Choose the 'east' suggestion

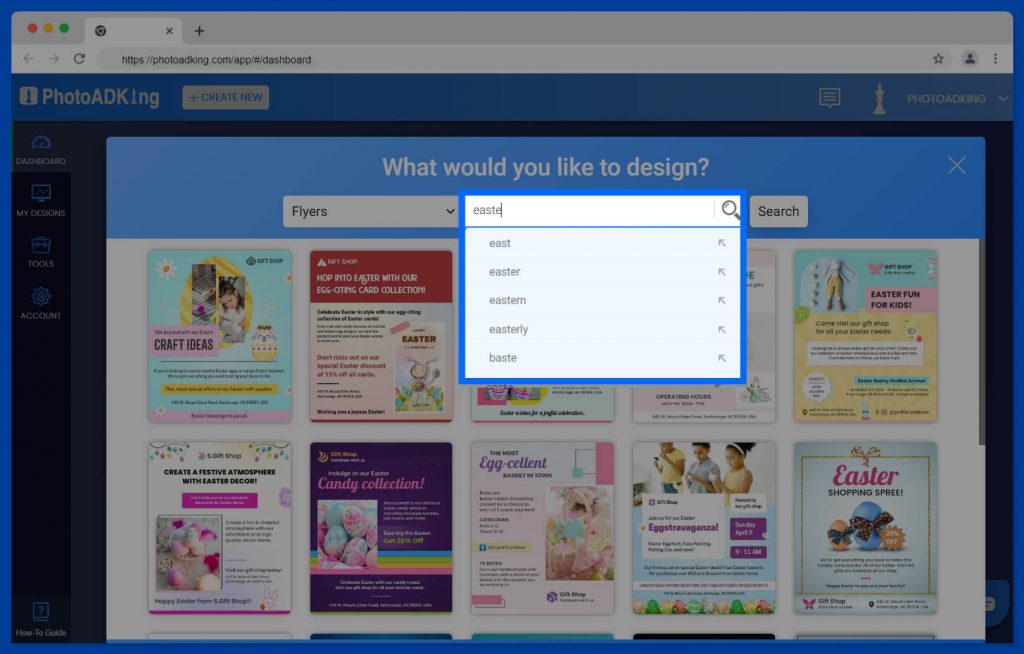603,243
